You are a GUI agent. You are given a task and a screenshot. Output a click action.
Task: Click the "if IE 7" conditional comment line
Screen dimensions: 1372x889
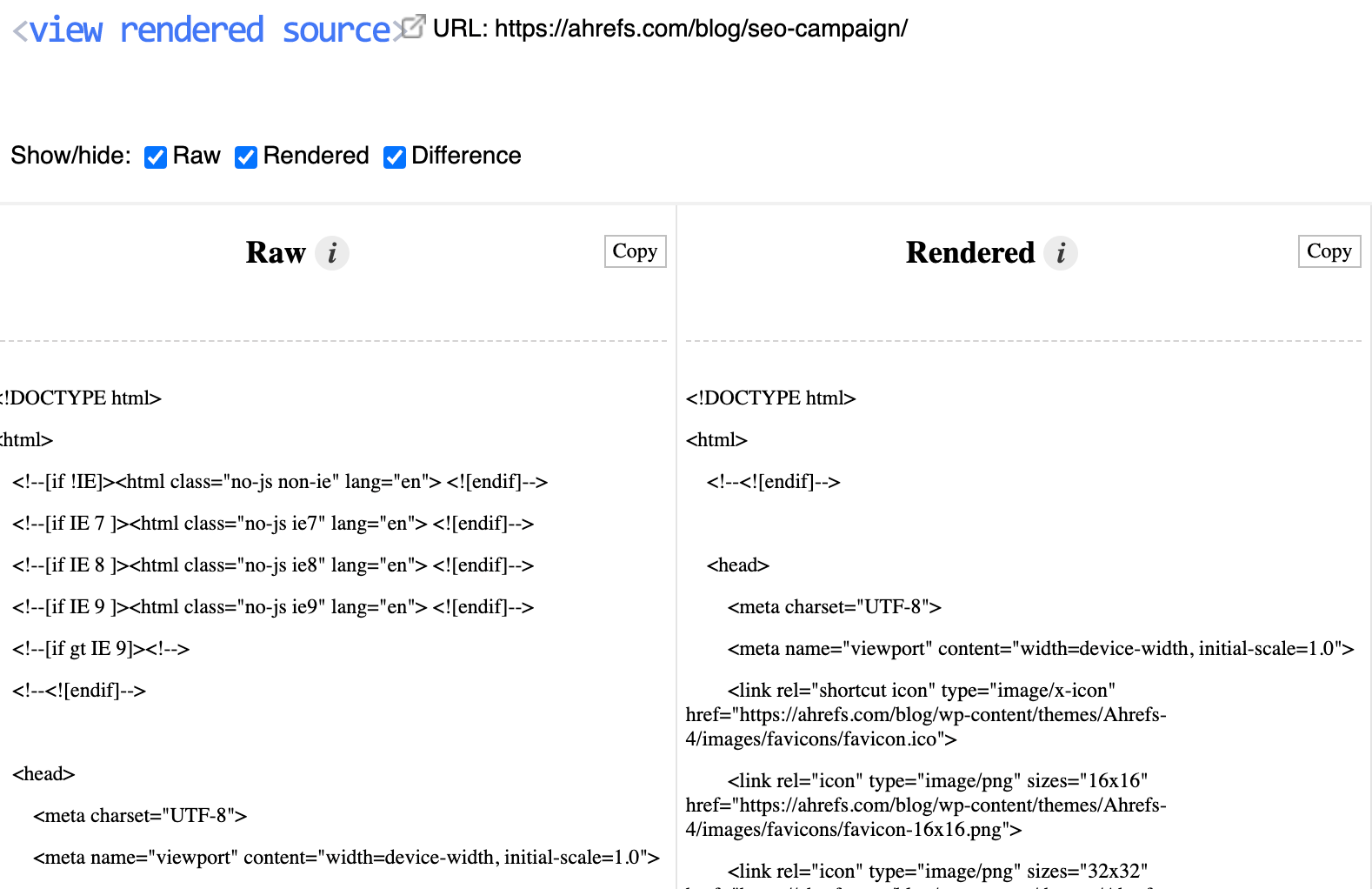point(273,524)
